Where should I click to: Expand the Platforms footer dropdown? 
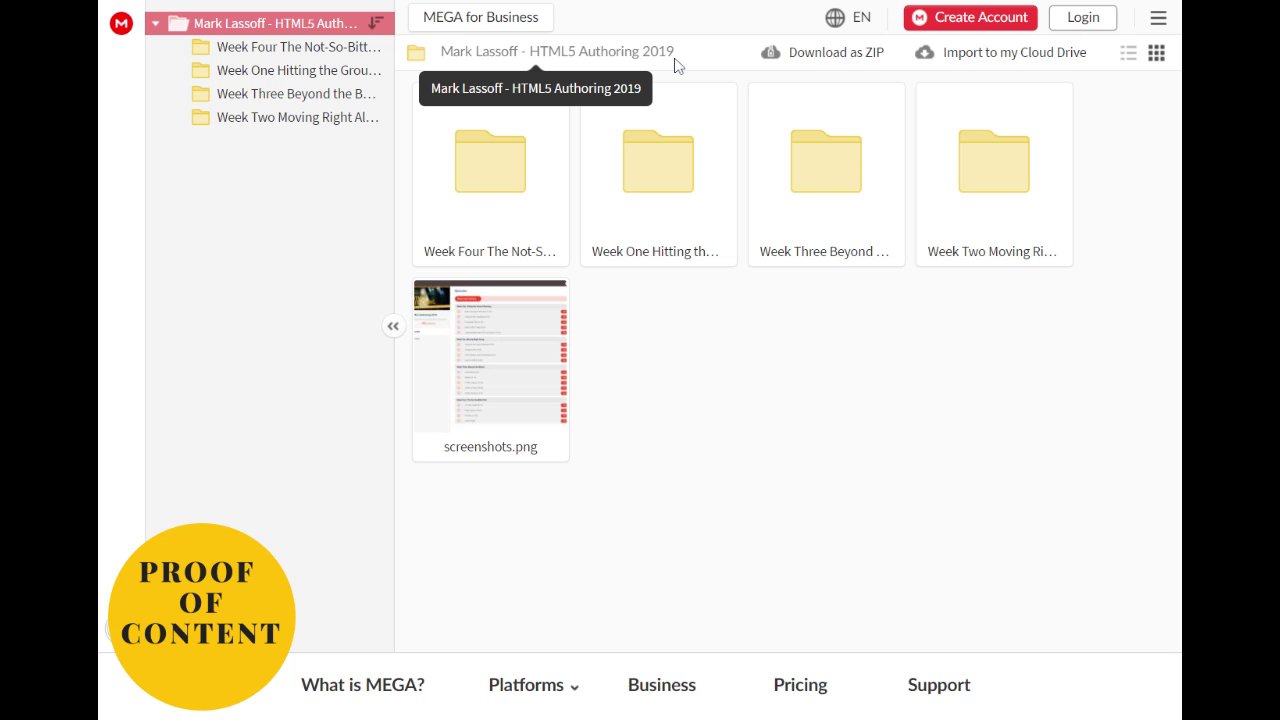[534, 685]
